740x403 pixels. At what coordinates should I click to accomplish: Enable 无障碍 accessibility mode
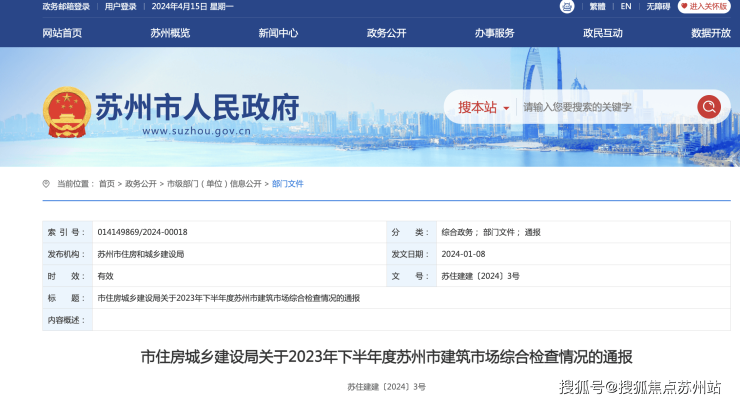click(x=658, y=7)
